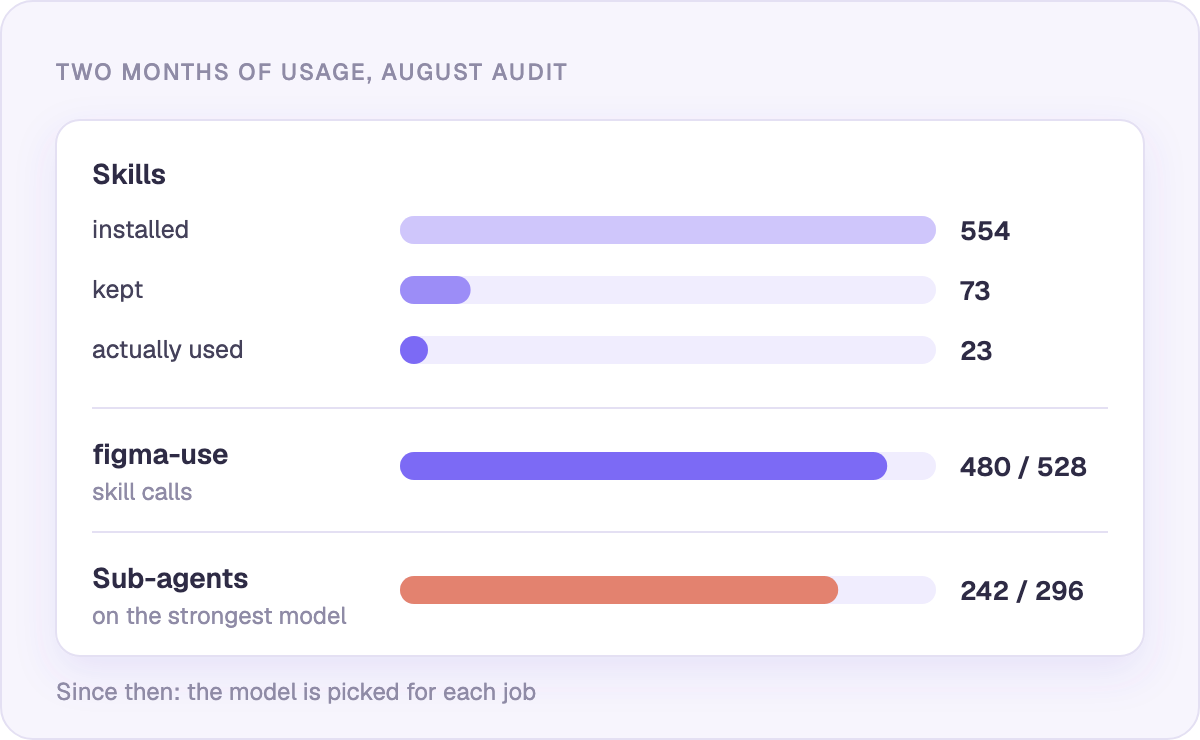This screenshot has height=740, width=1200.
Task: Click the heading 'TWO MONTHS OF USAGE, AUGUST AUDIT'
Action: (x=311, y=72)
